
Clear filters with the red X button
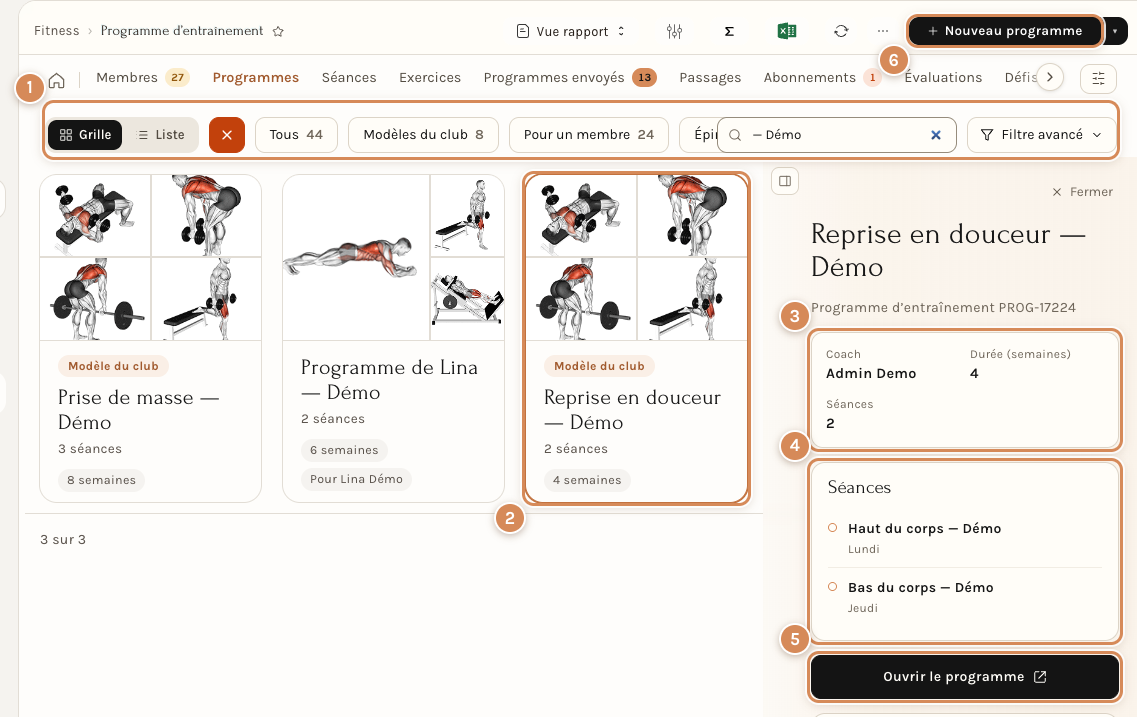tap(227, 135)
